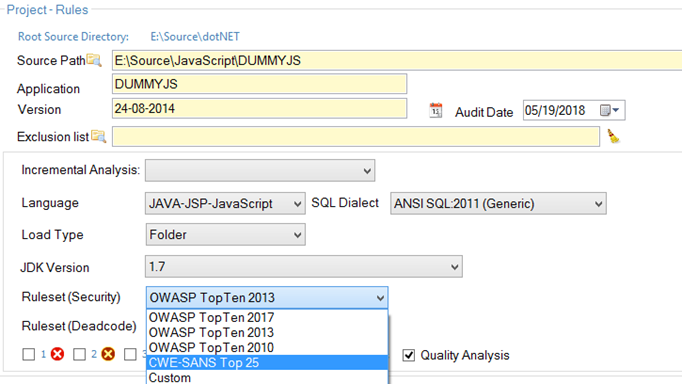Toggle the severity 2 checkbox
Image resolution: width=682 pixels, height=384 pixels.
point(79,354)
